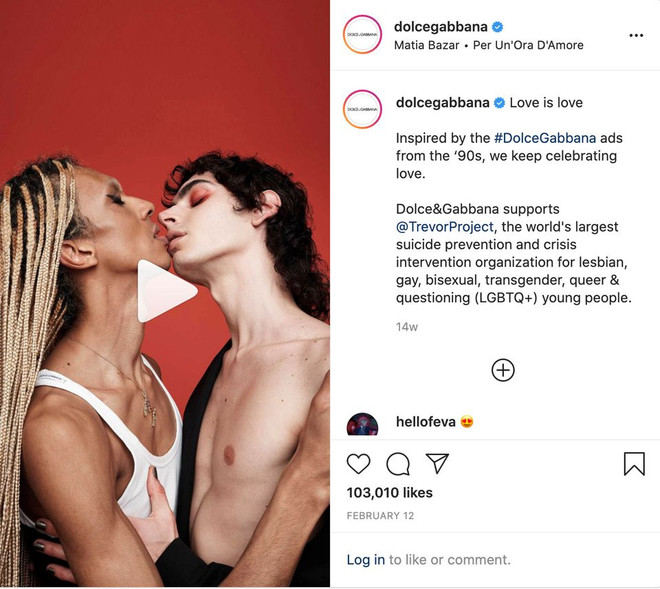Open hellofeva commenter username
Image resolution: width=660 pixels, height=589 pixels.
tap(426, 422)
